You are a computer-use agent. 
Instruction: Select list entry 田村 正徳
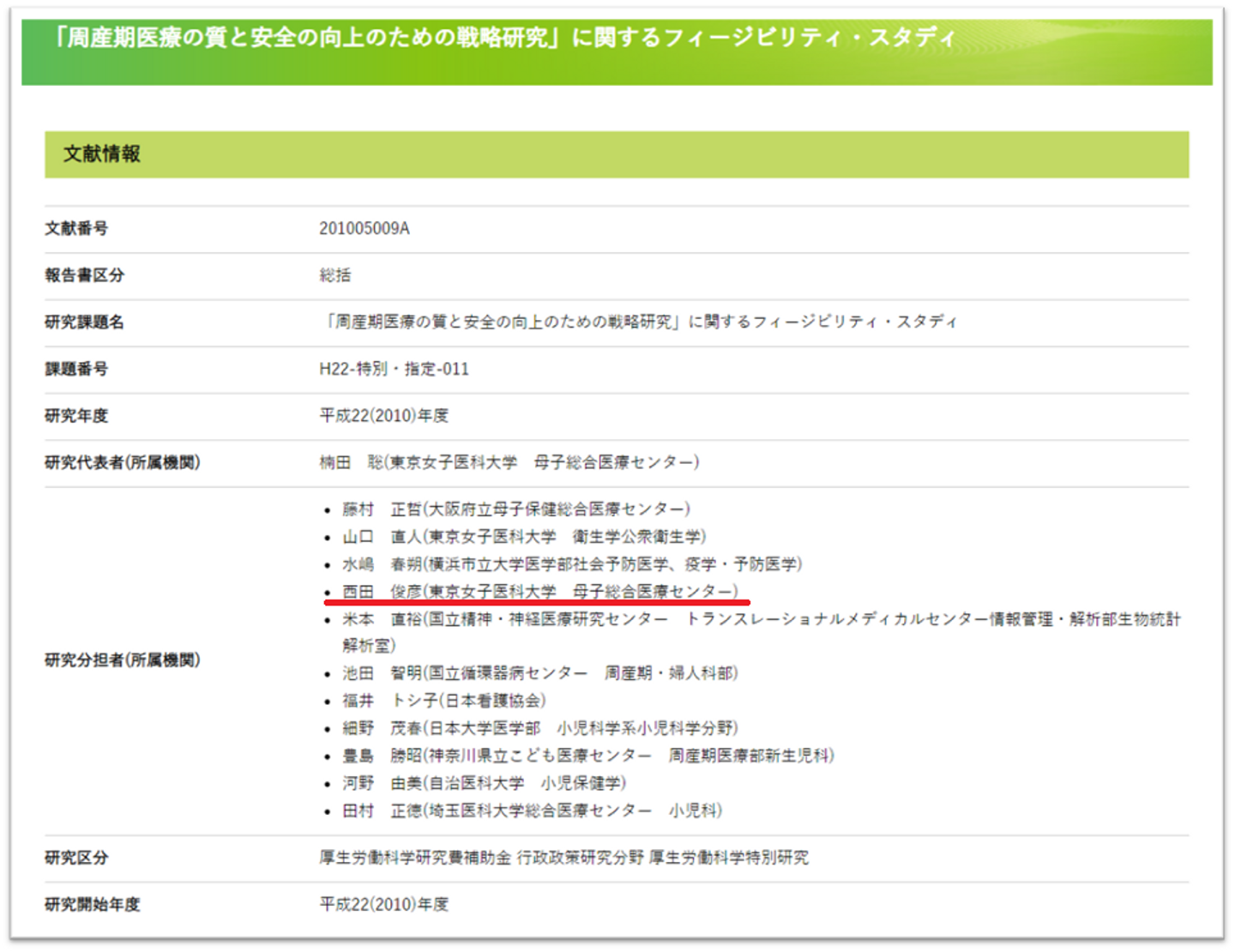pyautogui.click(x=533, y=810)
